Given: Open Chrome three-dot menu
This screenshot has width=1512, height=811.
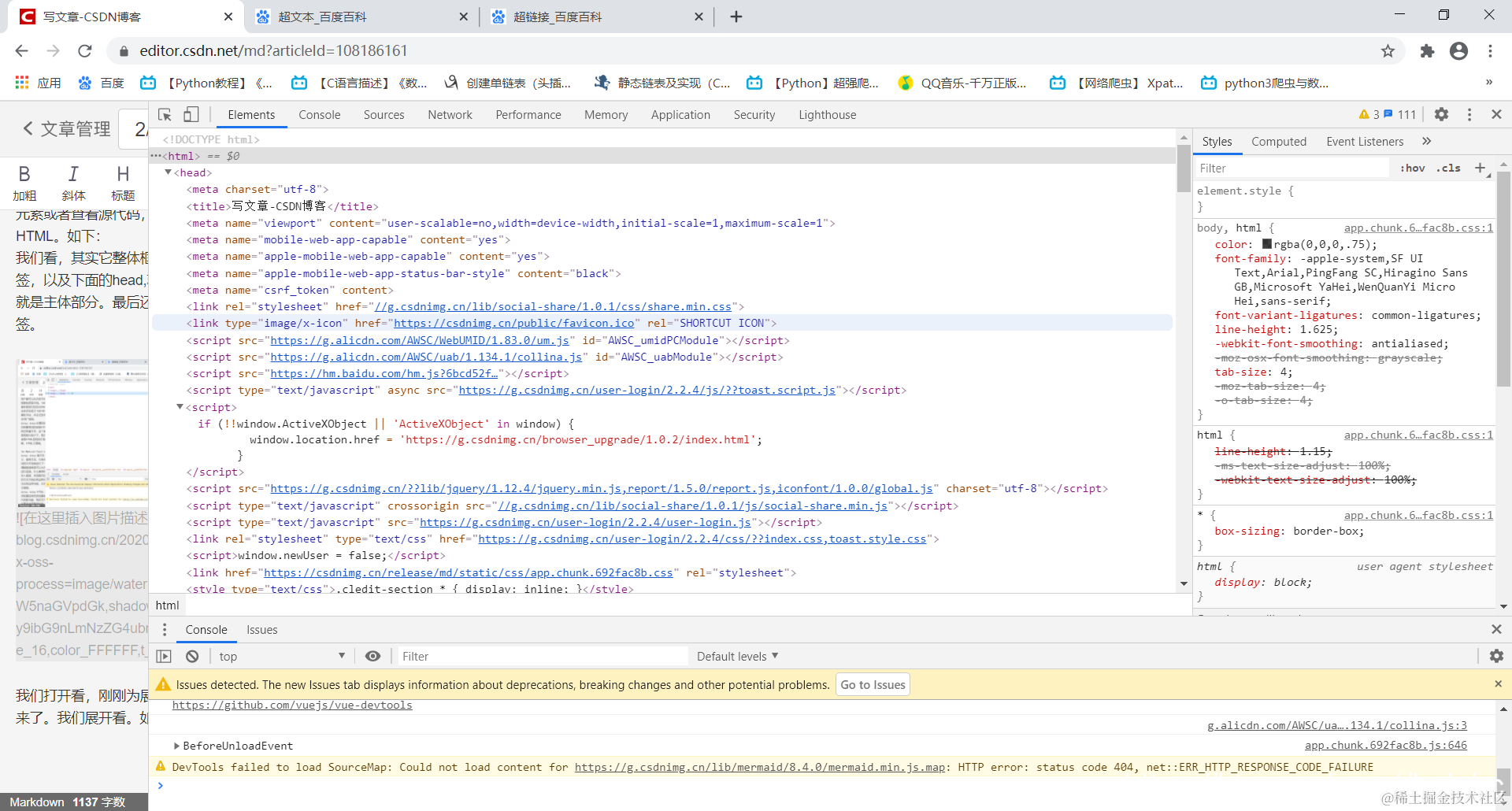Looking at the screenshot, I should 1490,51.
